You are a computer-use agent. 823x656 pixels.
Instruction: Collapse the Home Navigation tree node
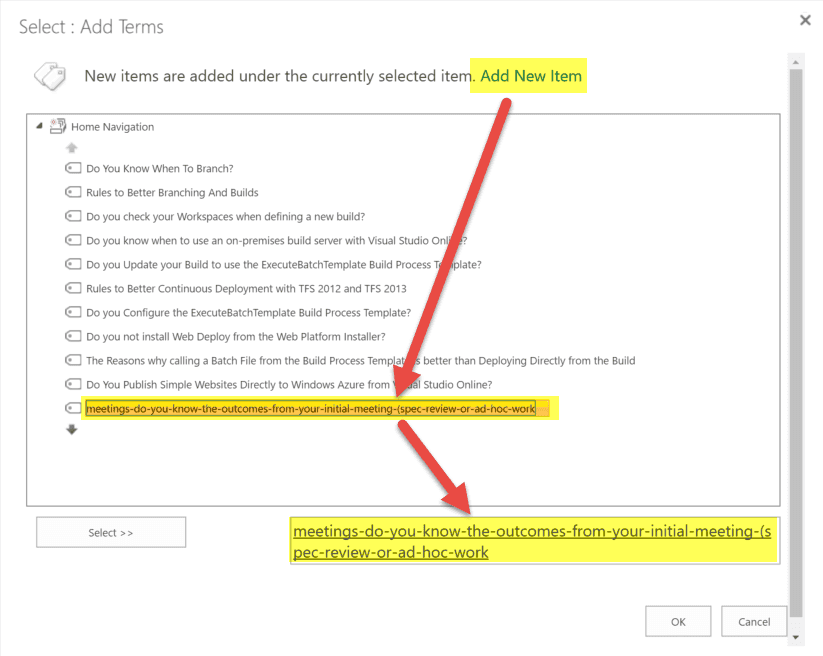(x=40, y=127)
